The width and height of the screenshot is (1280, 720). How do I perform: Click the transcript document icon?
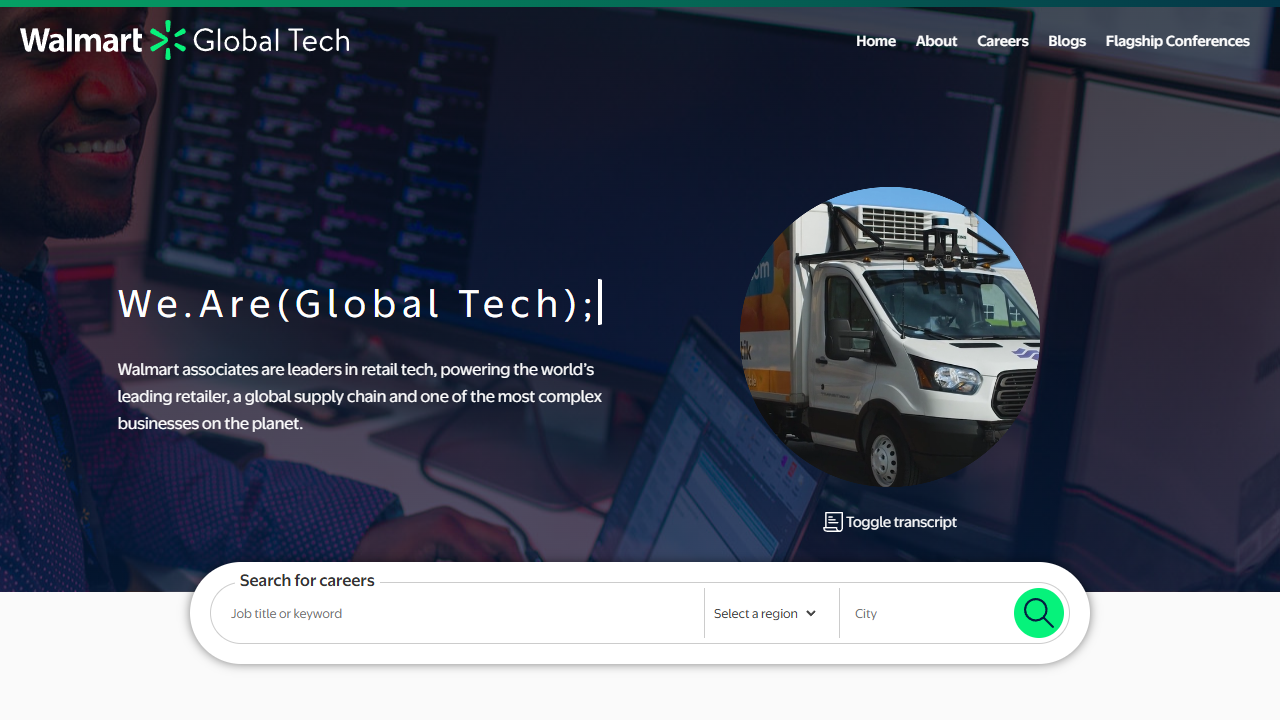[832, 522]
